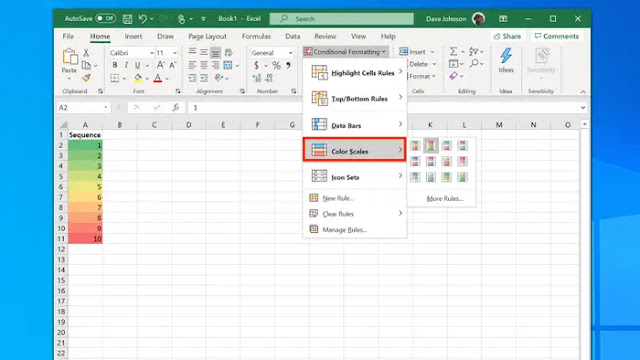Select the Format Painter brush

tap(86, 78)
